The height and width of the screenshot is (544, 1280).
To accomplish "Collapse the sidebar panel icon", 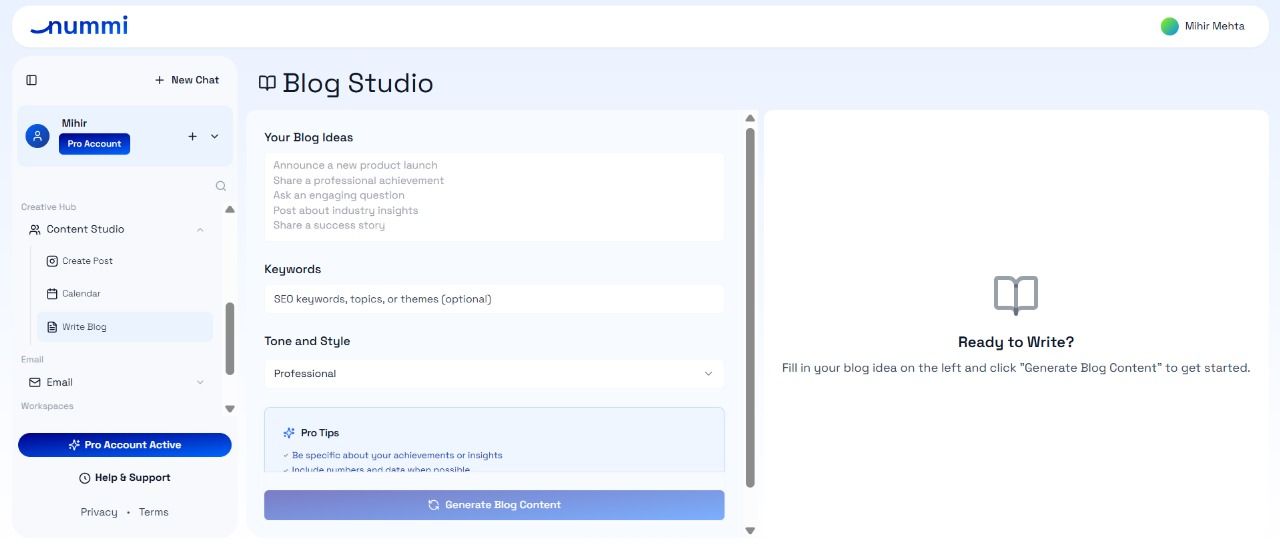I will click(x=32, y=80).
